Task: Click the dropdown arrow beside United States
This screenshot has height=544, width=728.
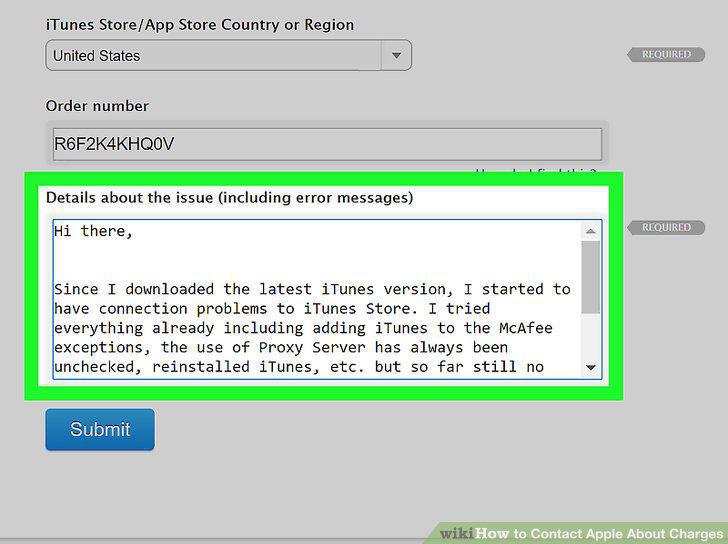Action: click(x=396, y=55)
